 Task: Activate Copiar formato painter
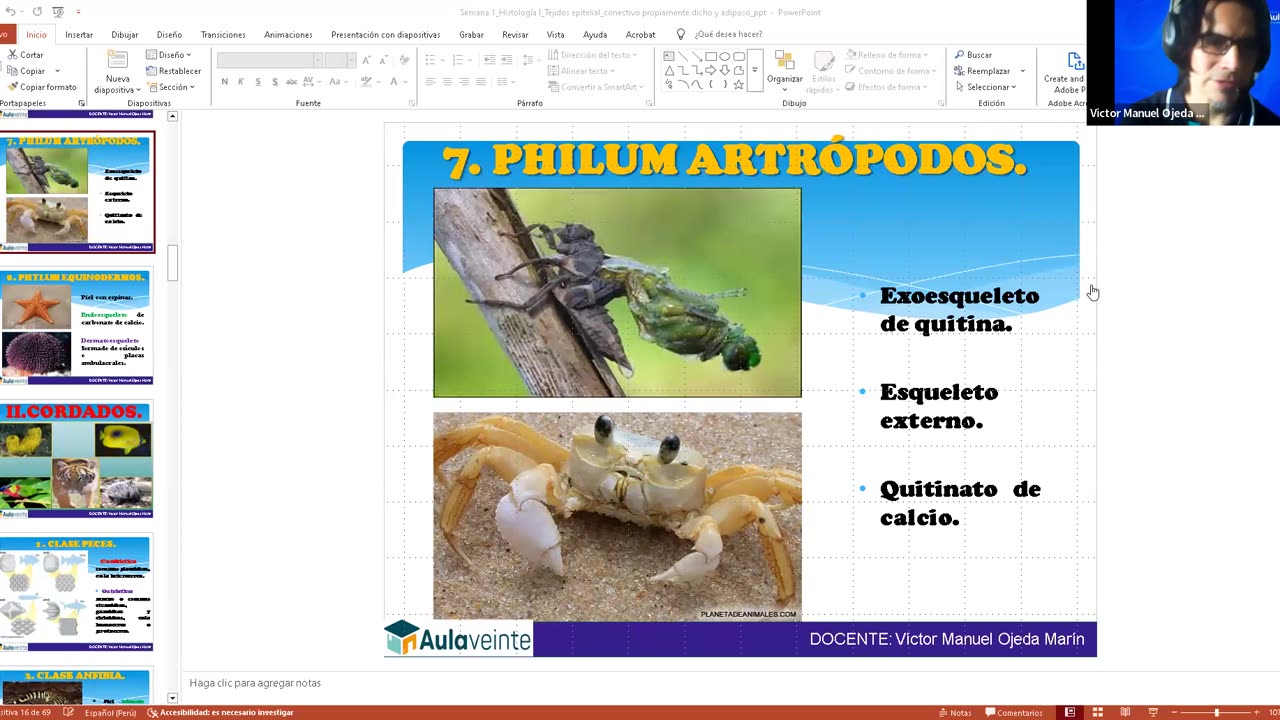pyautogui.click(x=42, y=87)
